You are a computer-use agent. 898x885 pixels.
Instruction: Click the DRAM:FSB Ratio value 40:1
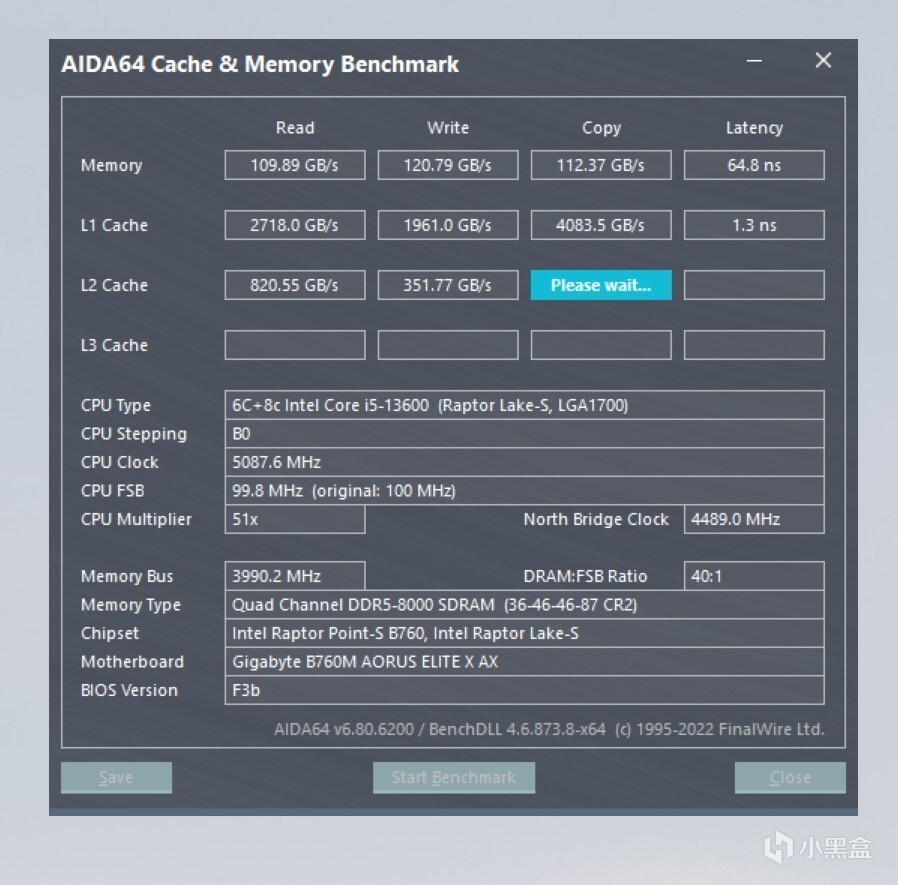pos(754,576)
